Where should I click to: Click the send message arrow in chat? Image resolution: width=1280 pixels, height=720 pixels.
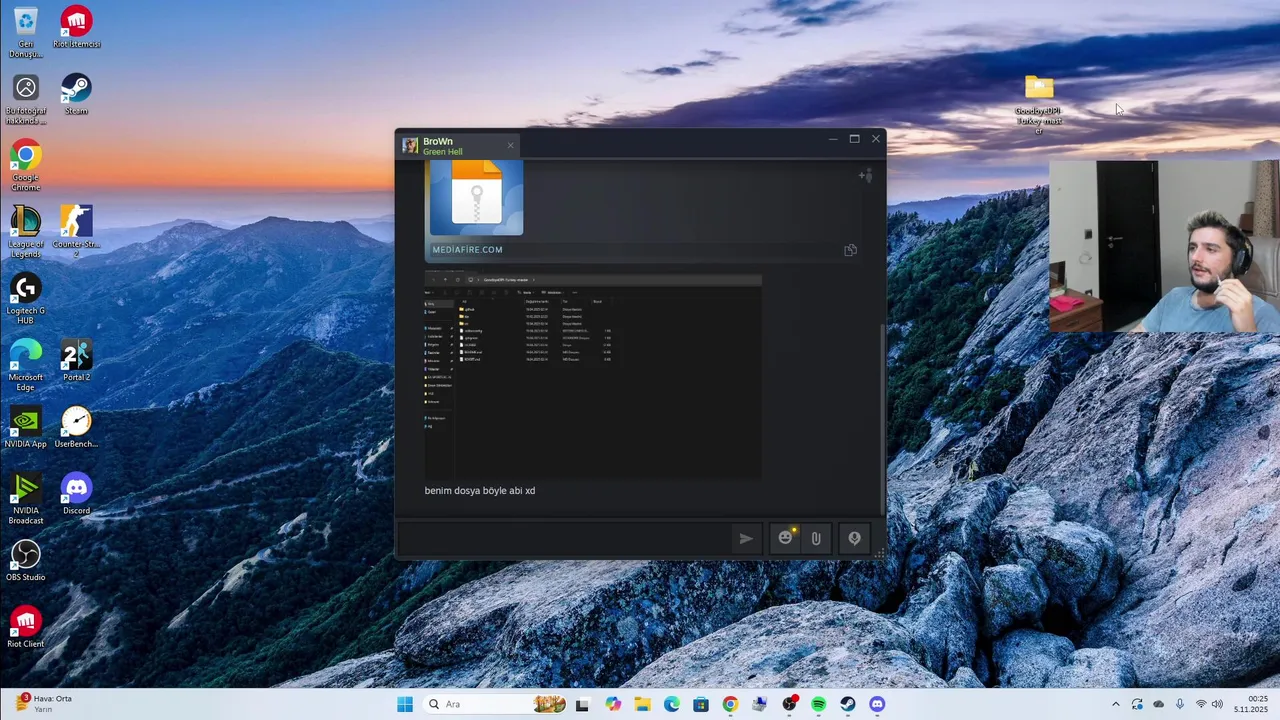coord(746,538)
